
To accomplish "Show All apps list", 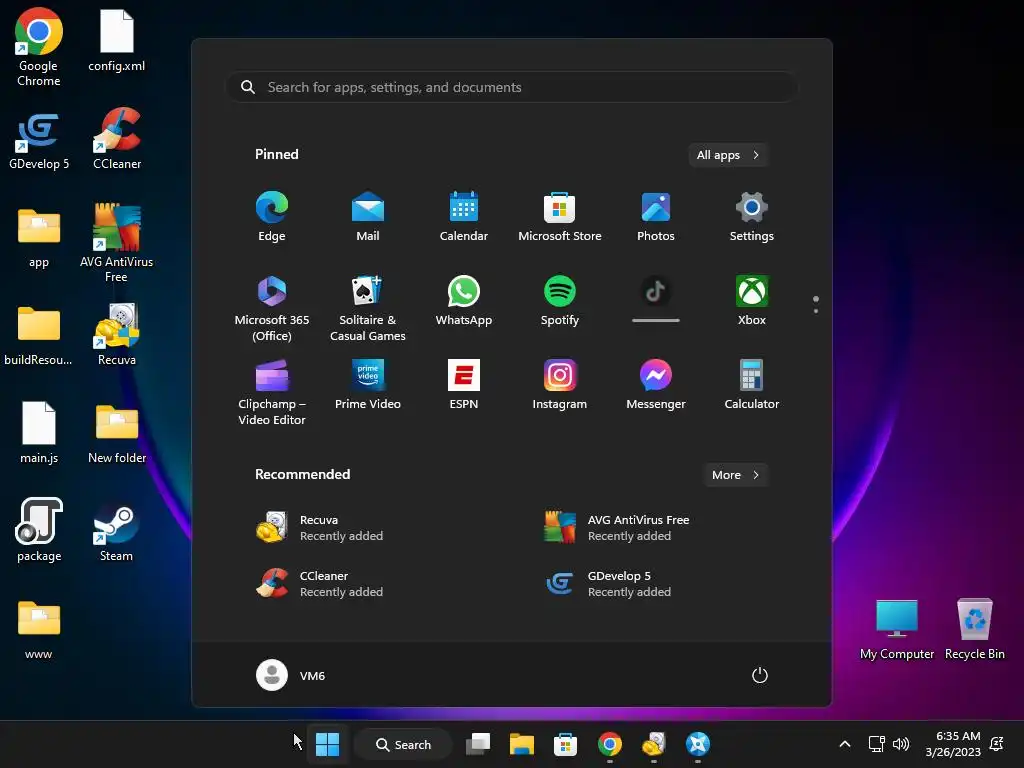I will point(728,155).
